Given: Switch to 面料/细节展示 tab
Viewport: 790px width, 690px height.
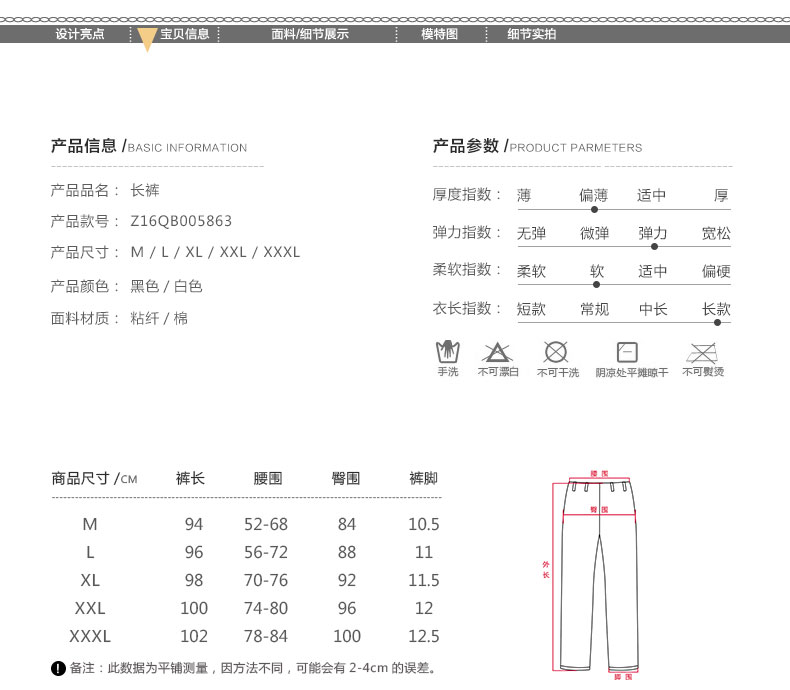Looking at the screenshot, I should [310, 34].
